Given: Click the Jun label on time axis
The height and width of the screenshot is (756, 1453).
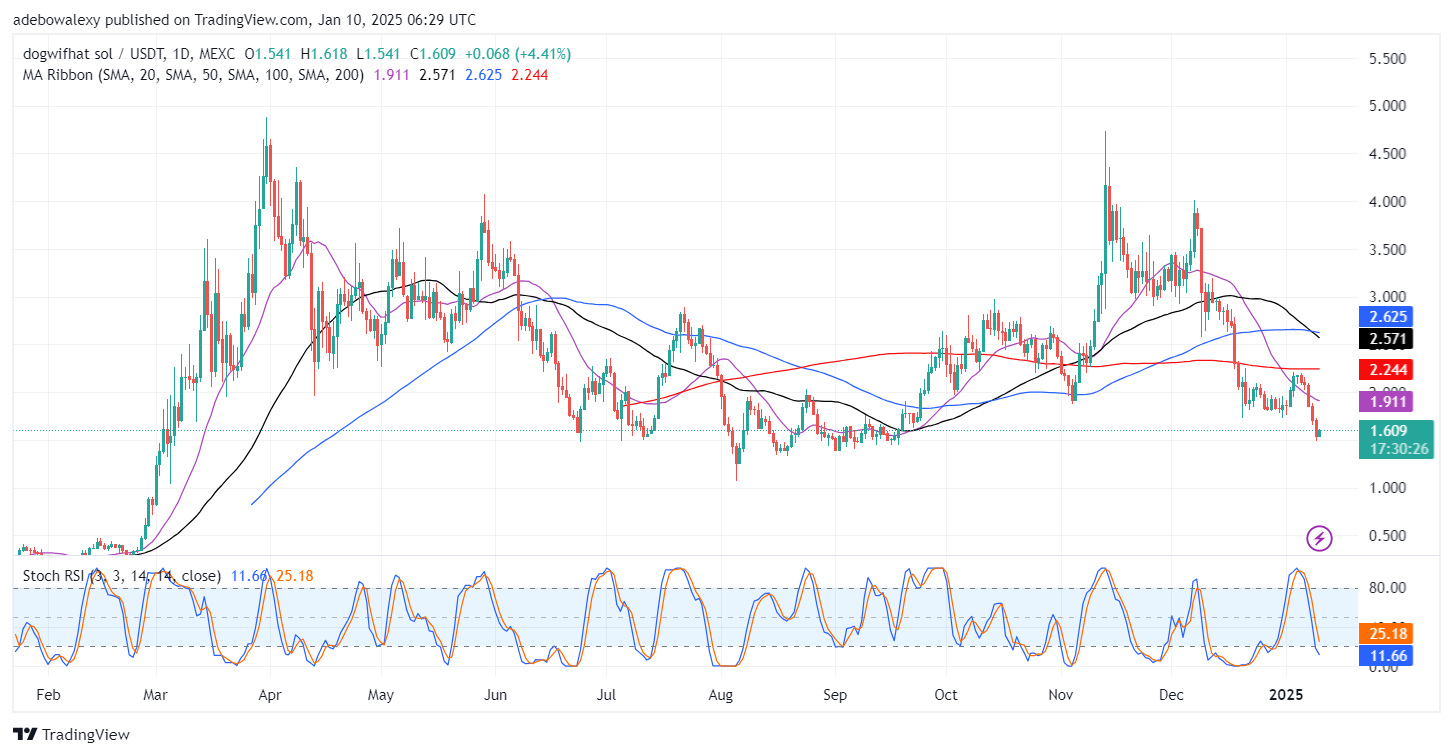Looking at the screenshot, I should coord(494,693).
